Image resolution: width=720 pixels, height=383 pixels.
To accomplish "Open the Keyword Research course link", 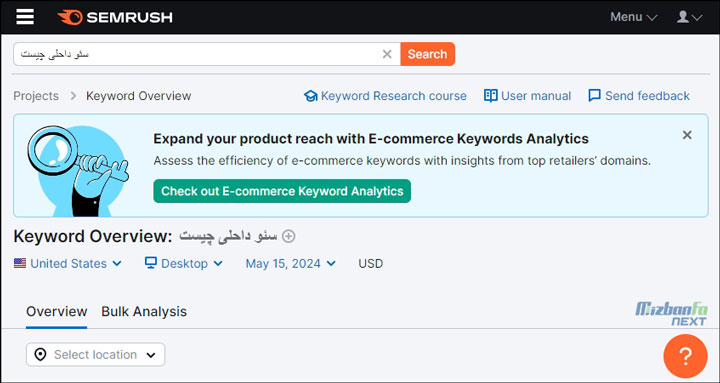I will click(385, 96).
